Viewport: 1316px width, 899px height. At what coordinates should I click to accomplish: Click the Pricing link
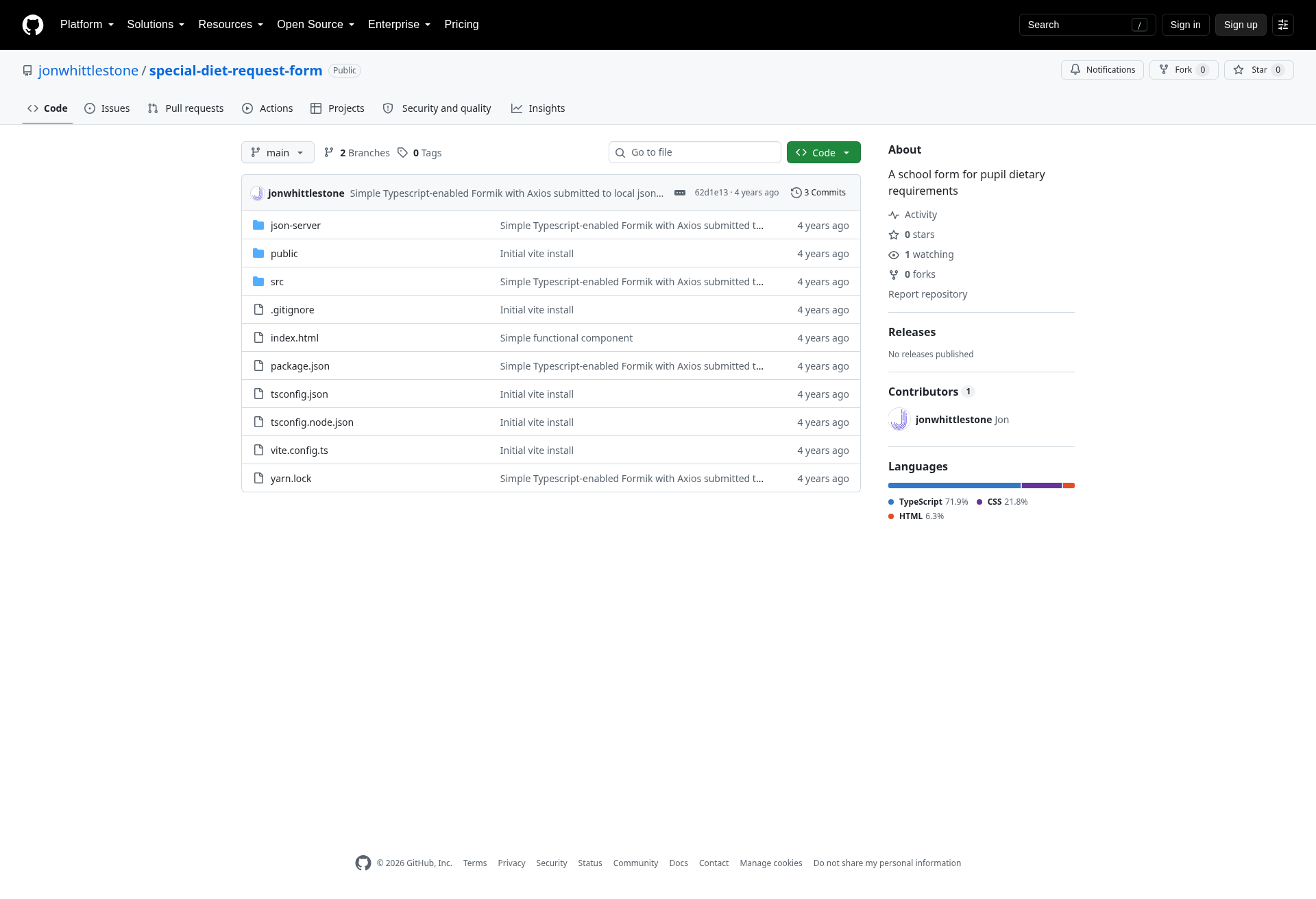tap(461, 25)
